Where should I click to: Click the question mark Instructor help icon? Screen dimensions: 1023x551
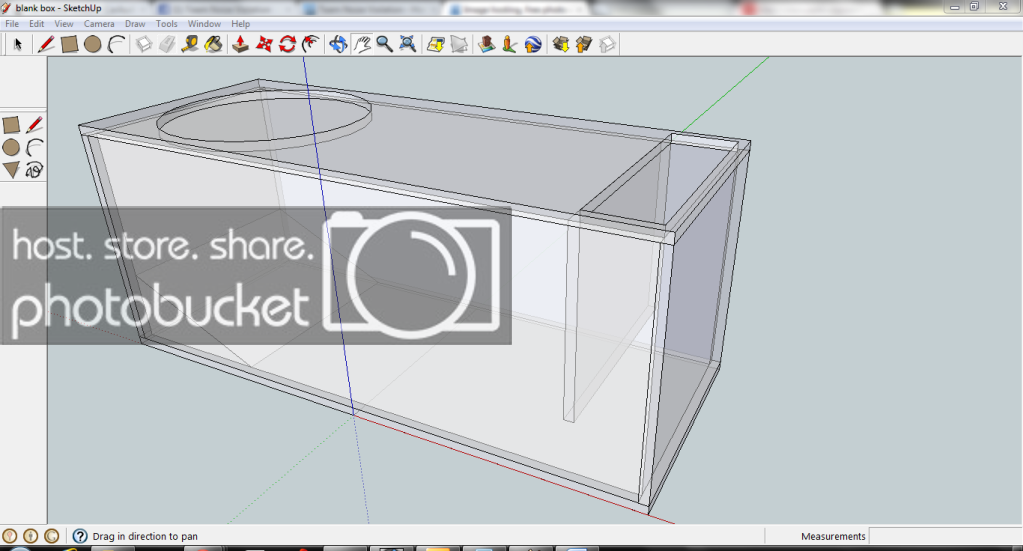(x=80, y=536)
